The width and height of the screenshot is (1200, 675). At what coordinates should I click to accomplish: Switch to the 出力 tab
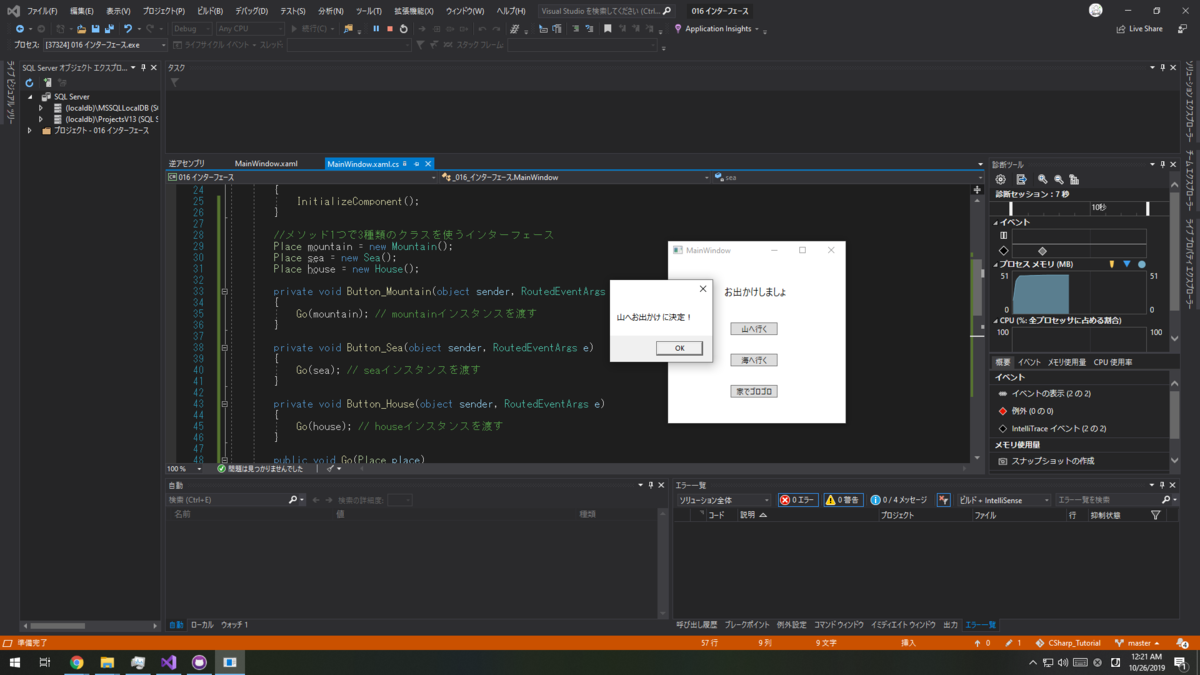click(950, 625)
